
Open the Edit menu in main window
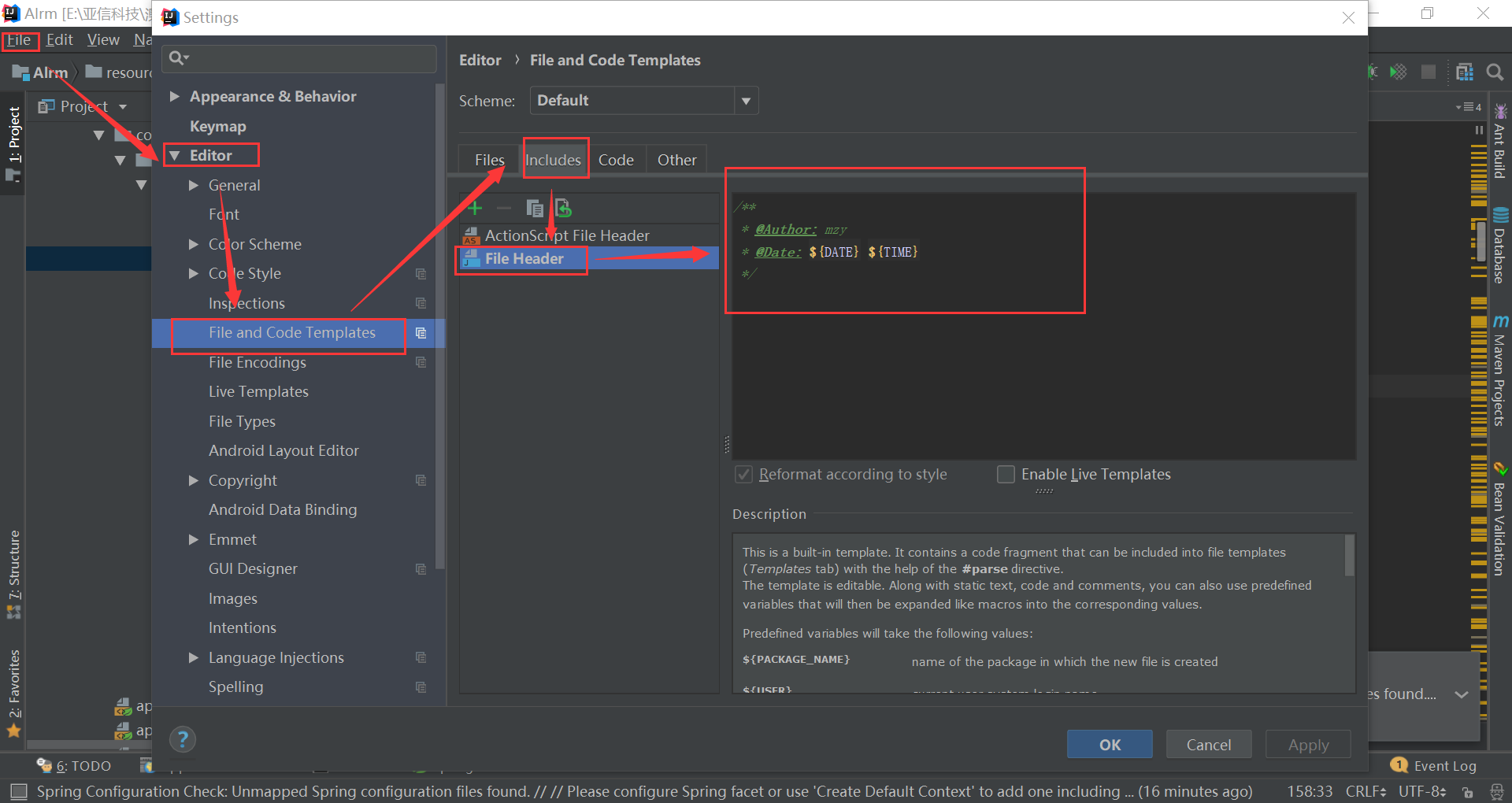[59, 40]
